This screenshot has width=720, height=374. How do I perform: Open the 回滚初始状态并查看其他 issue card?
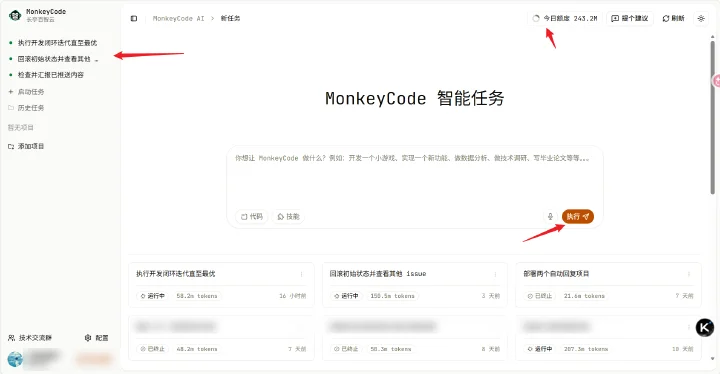coord(415,285)
